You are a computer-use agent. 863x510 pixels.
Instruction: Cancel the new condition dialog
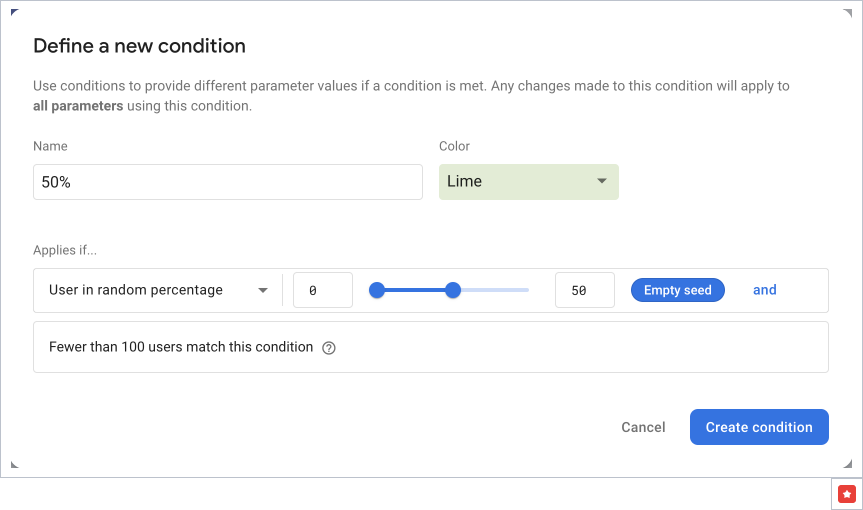click(643, 427)
